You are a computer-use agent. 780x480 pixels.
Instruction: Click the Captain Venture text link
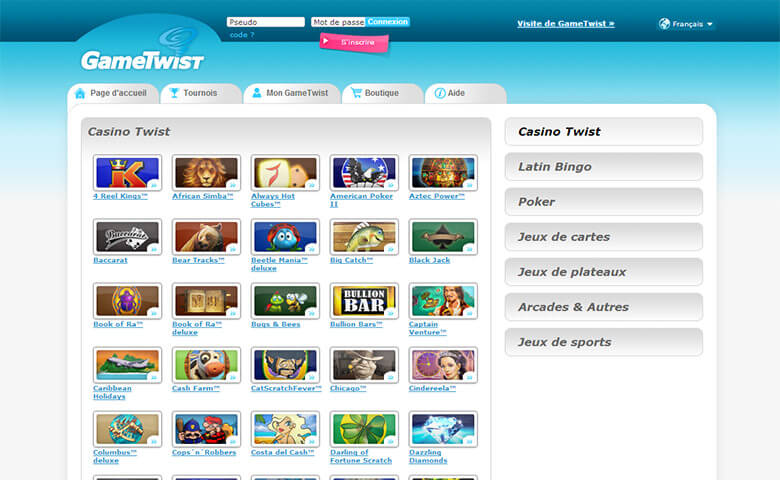(428, 328)
